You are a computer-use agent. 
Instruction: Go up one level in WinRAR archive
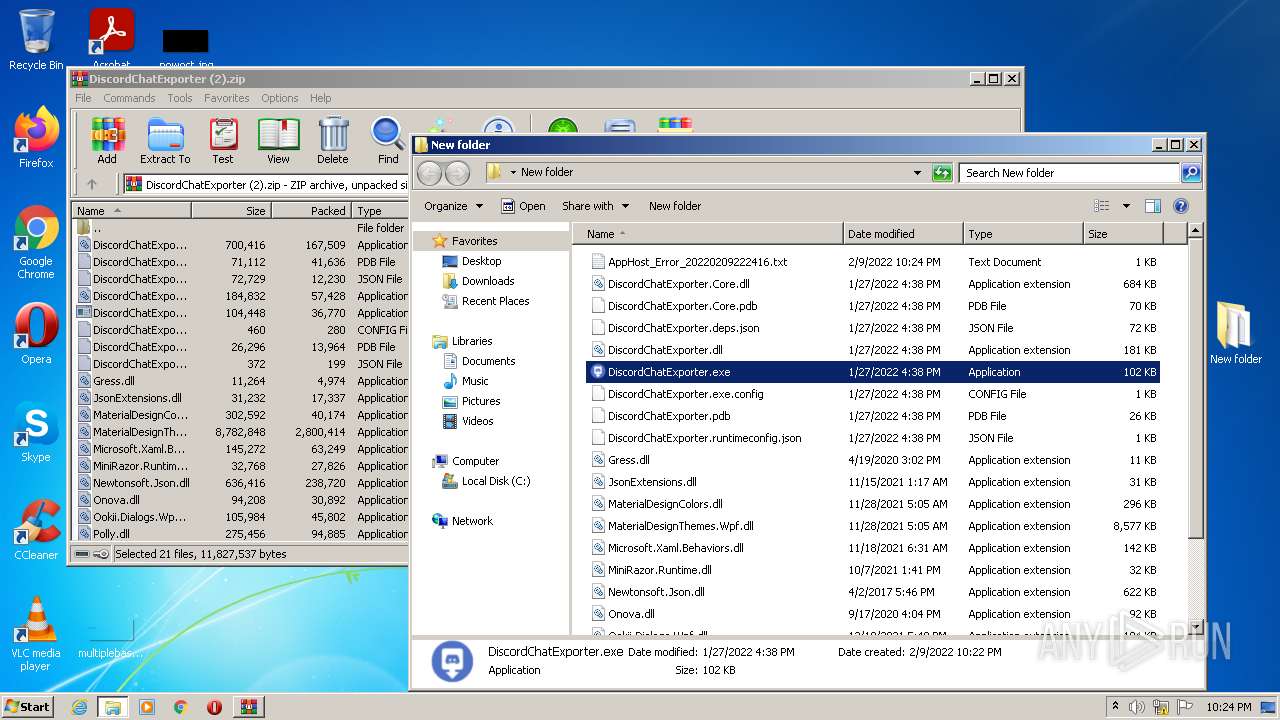(92, 184)
